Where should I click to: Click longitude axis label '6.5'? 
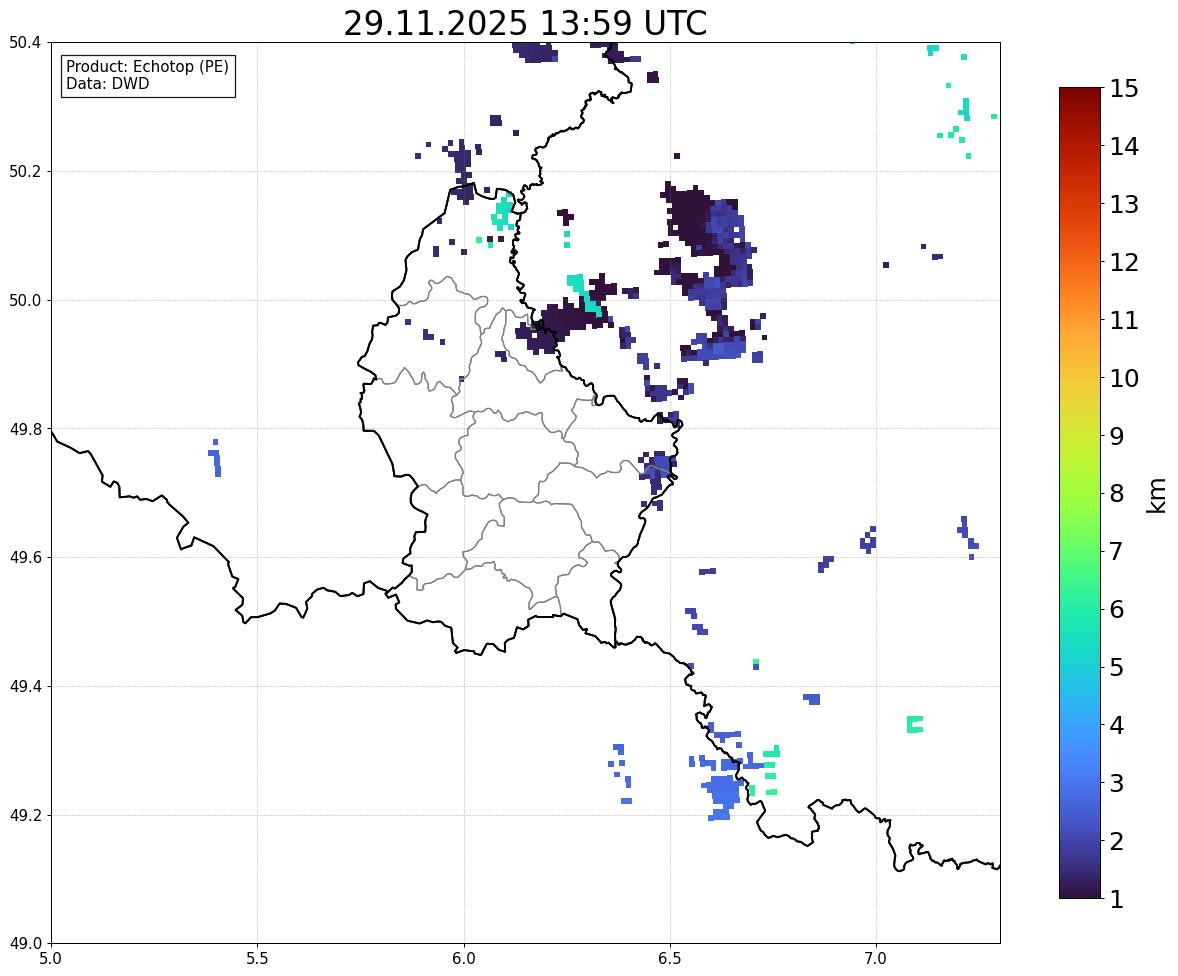pos(670,959)
